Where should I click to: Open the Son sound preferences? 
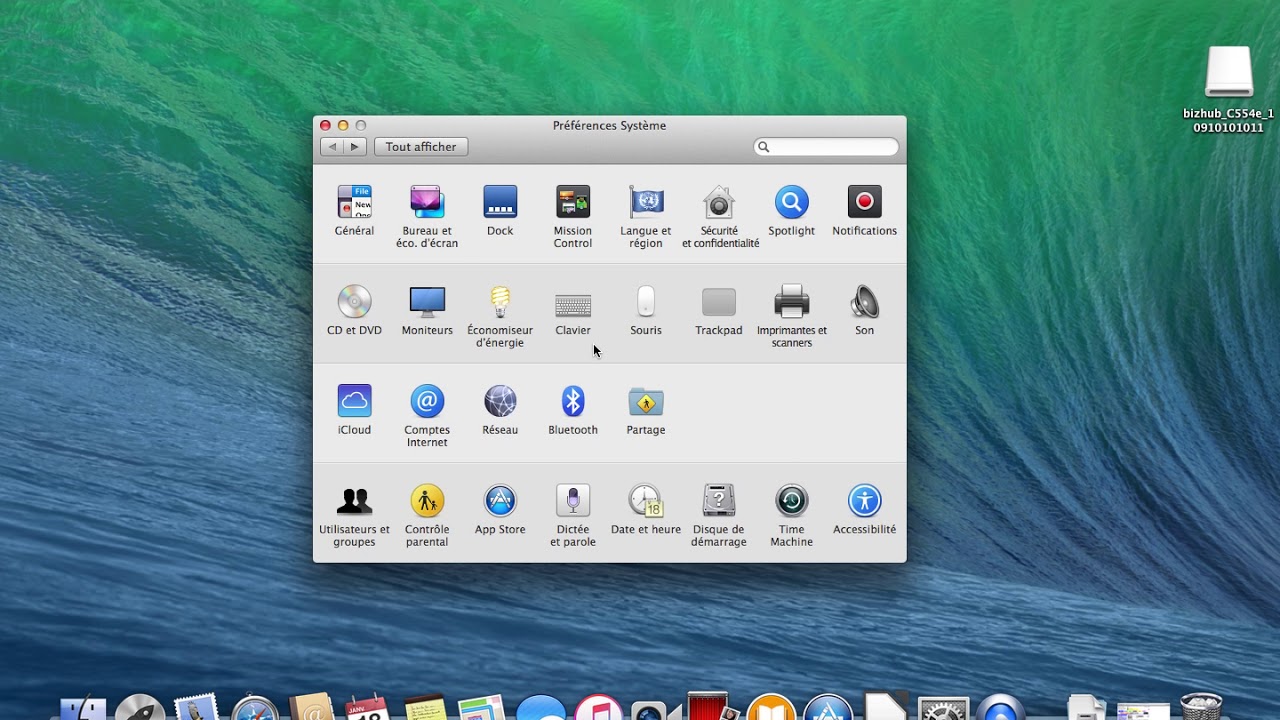864,310
